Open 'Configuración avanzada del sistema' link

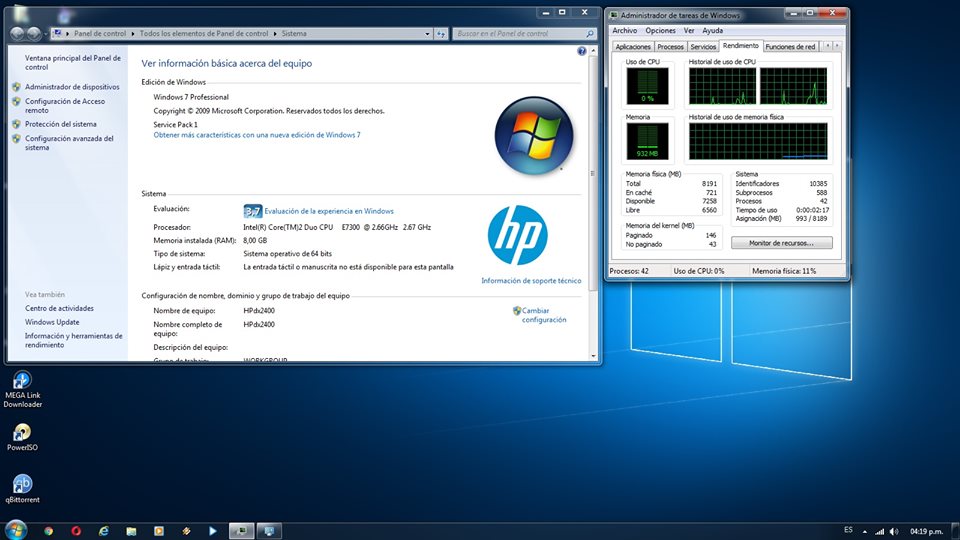click(x=69, y=143)
